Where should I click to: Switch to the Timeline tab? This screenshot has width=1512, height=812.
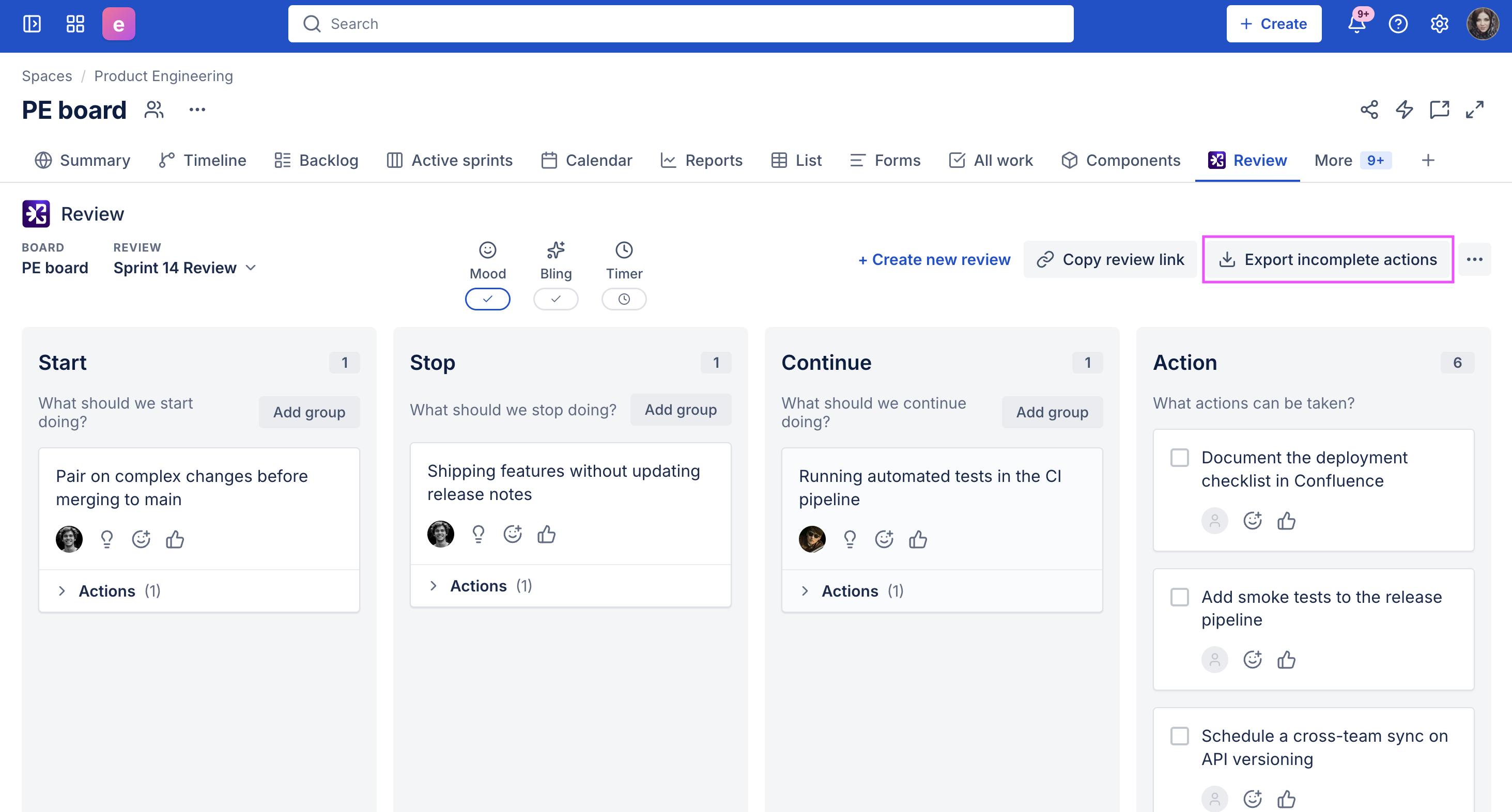tap(203, 160)
